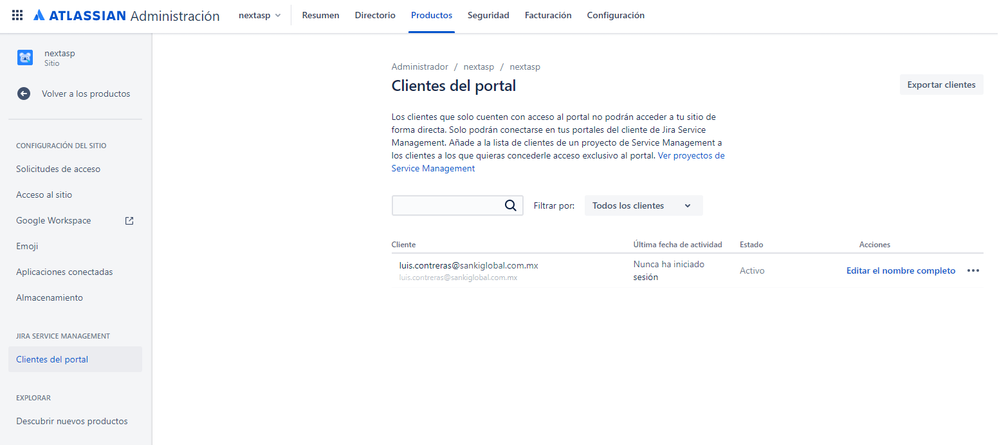Click the Nunca ha iniciado sesión cell
The height and width of the screenshot is (445, 999).
669,270
